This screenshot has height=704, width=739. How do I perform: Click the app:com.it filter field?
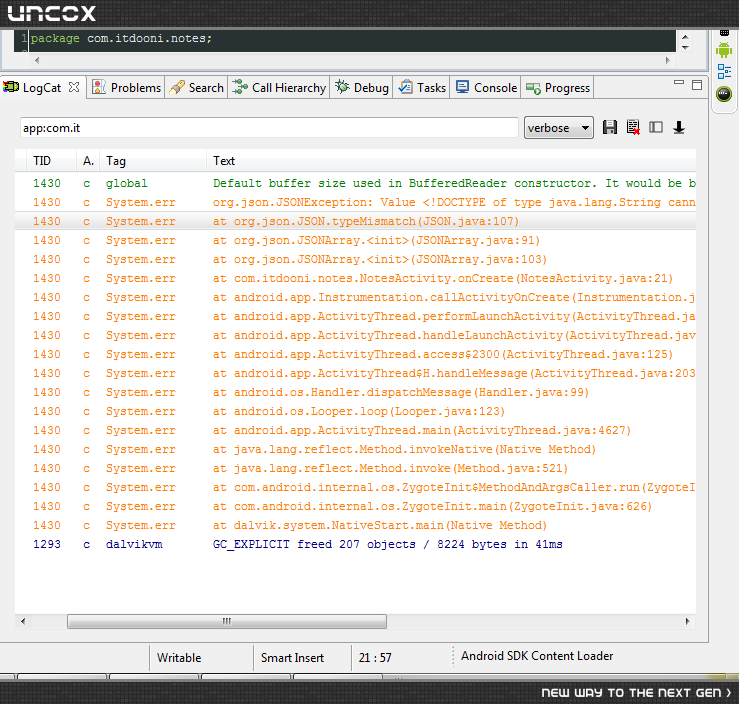click(x=269, y=128)
